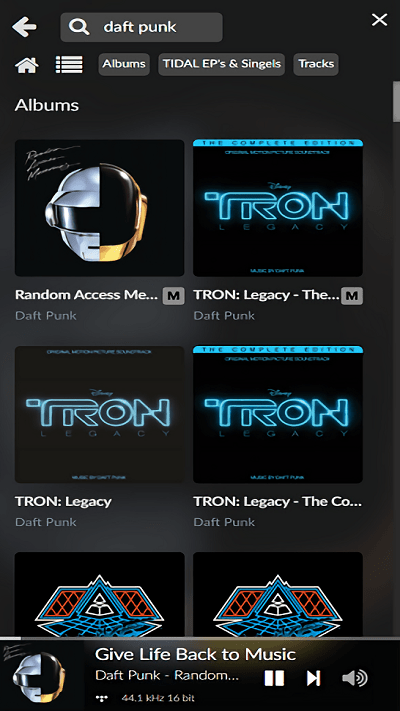
Task: Click Daft Punk artist under TRON: Legacy
Action: pyautogui.click(x=46, y=522)
